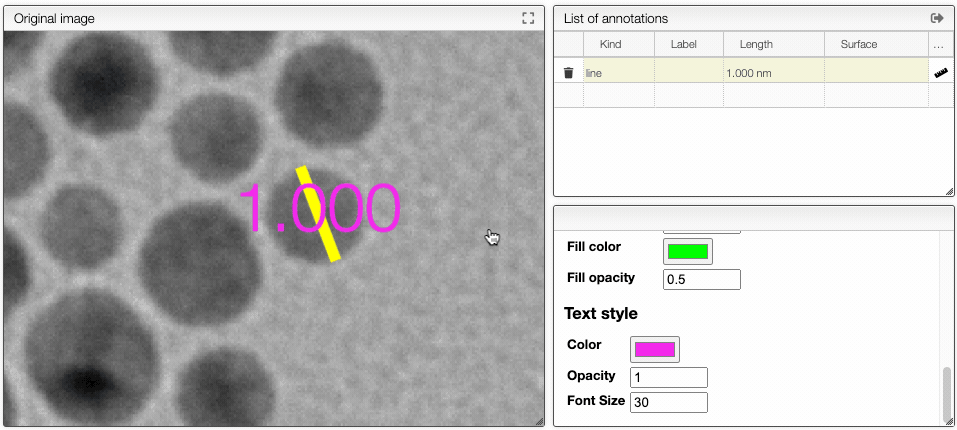Select the Length column header
The width and height of the screenshot is (957, 430).
[x=774, y=44]
